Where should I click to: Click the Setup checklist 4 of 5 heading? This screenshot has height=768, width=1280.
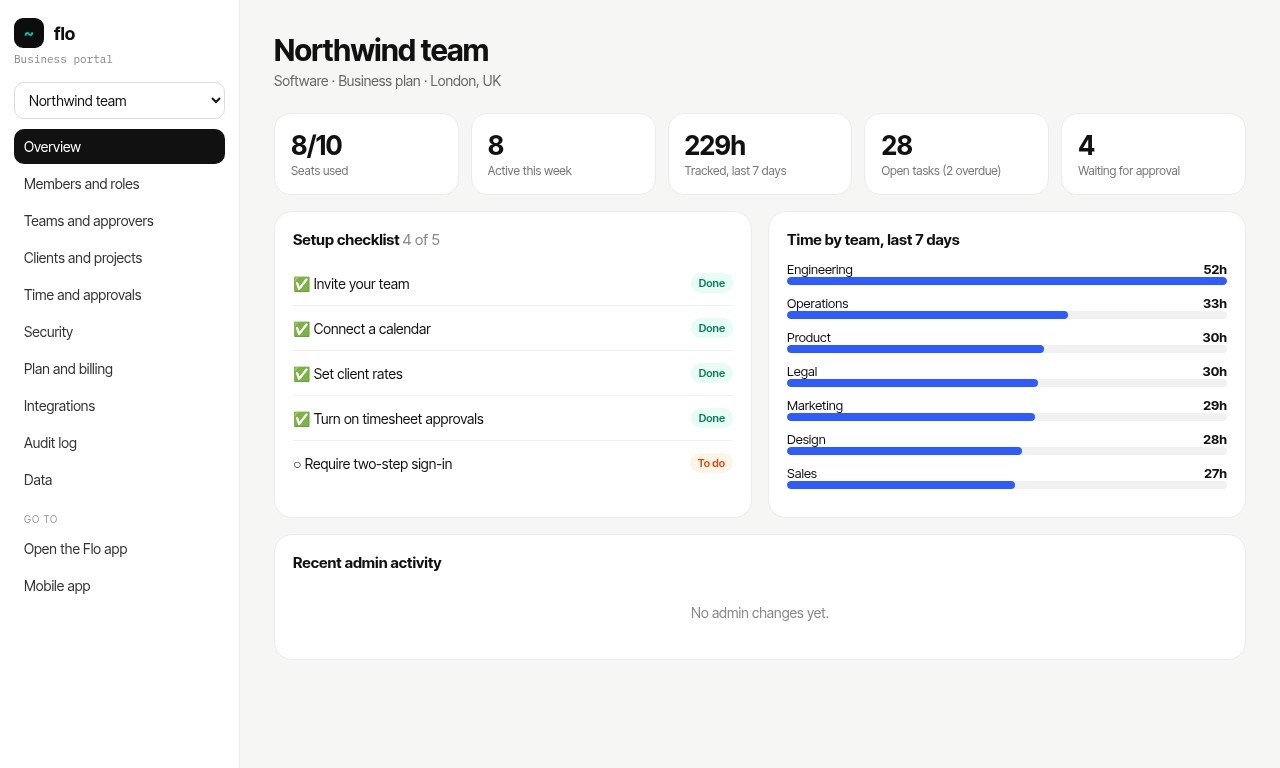coord(366,240)
